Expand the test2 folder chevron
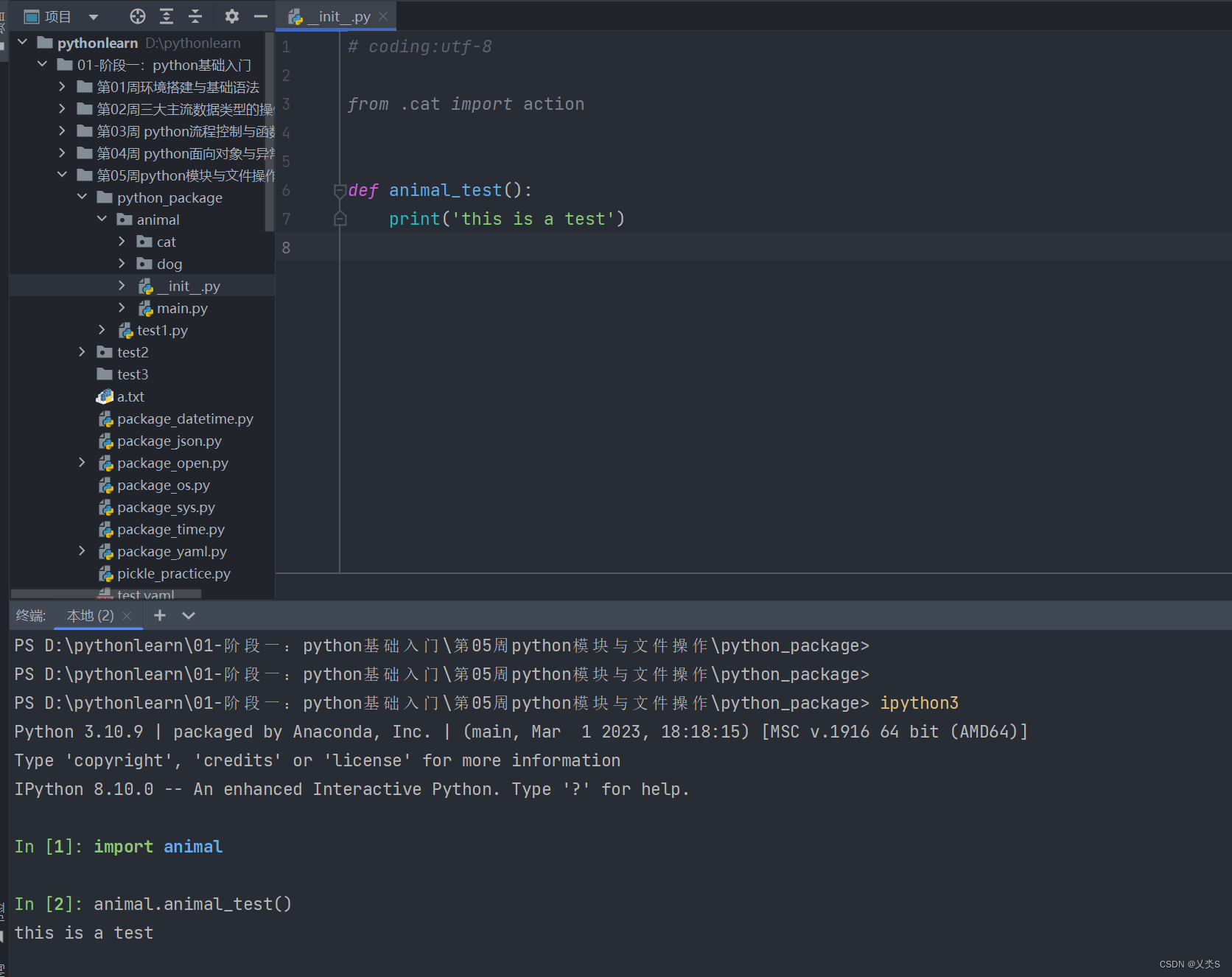1232x977 pixels. point(83,352)
